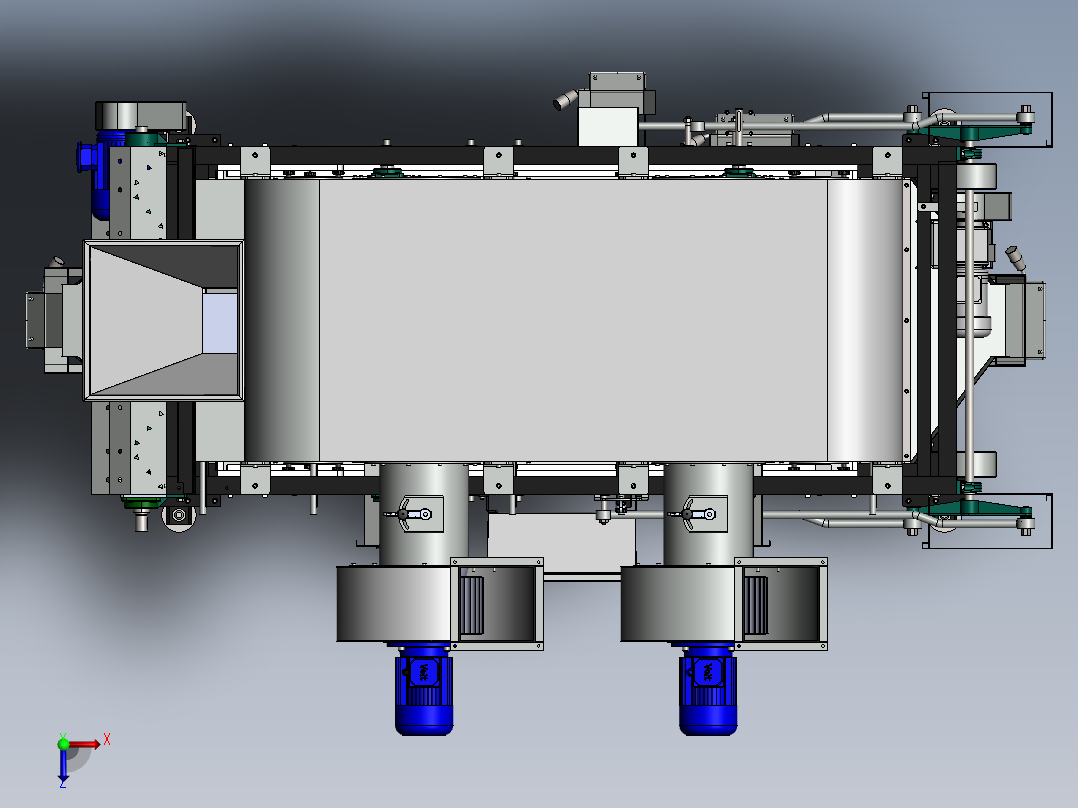This screenshot has height=808, width=1078.
Task: Select the left centrifugal blower housing
Action: 393,604
